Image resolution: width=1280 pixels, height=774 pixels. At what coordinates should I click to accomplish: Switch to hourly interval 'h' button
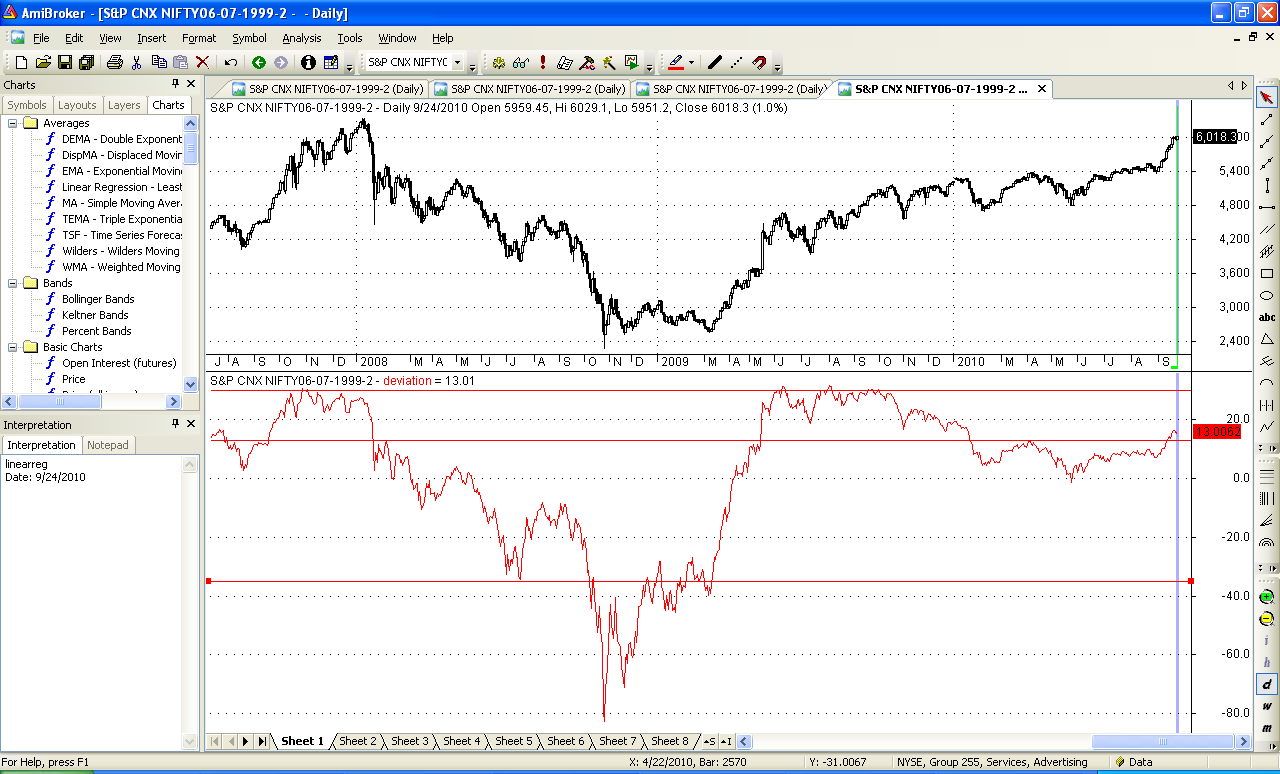click(1267, 662)
